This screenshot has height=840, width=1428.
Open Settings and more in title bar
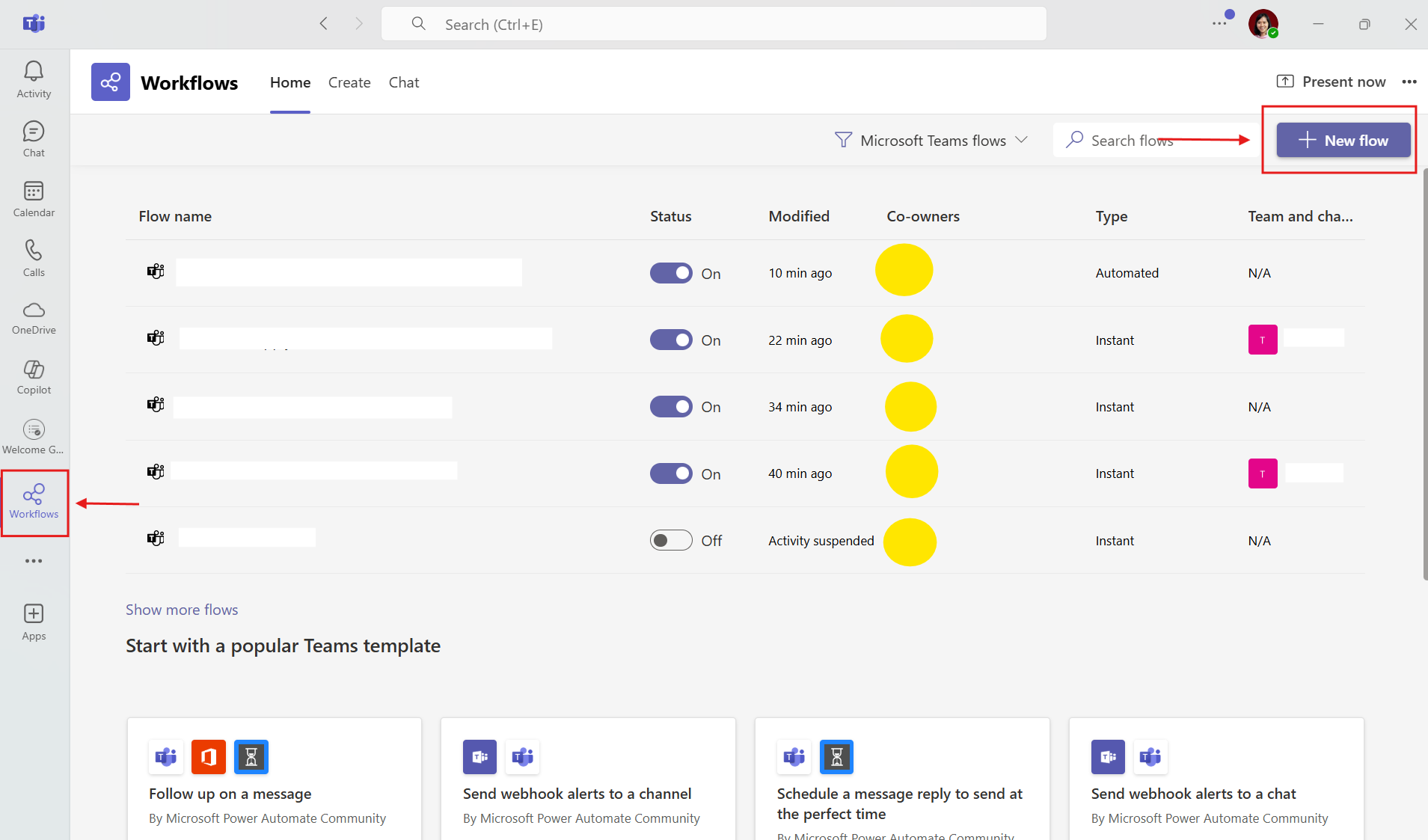pyautogui.click(x=1219, y=24)
